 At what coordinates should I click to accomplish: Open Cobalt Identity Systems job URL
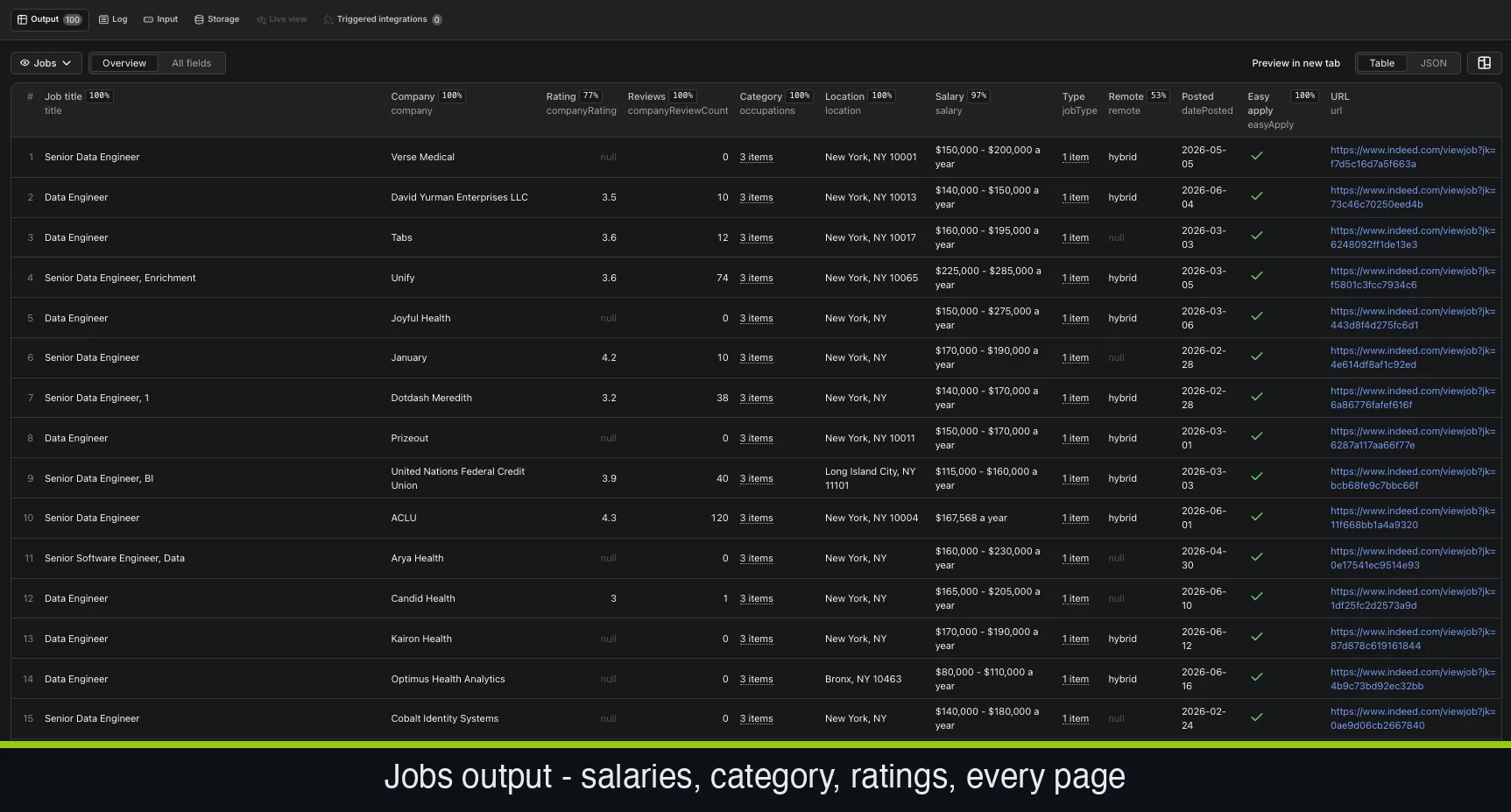1412,718
